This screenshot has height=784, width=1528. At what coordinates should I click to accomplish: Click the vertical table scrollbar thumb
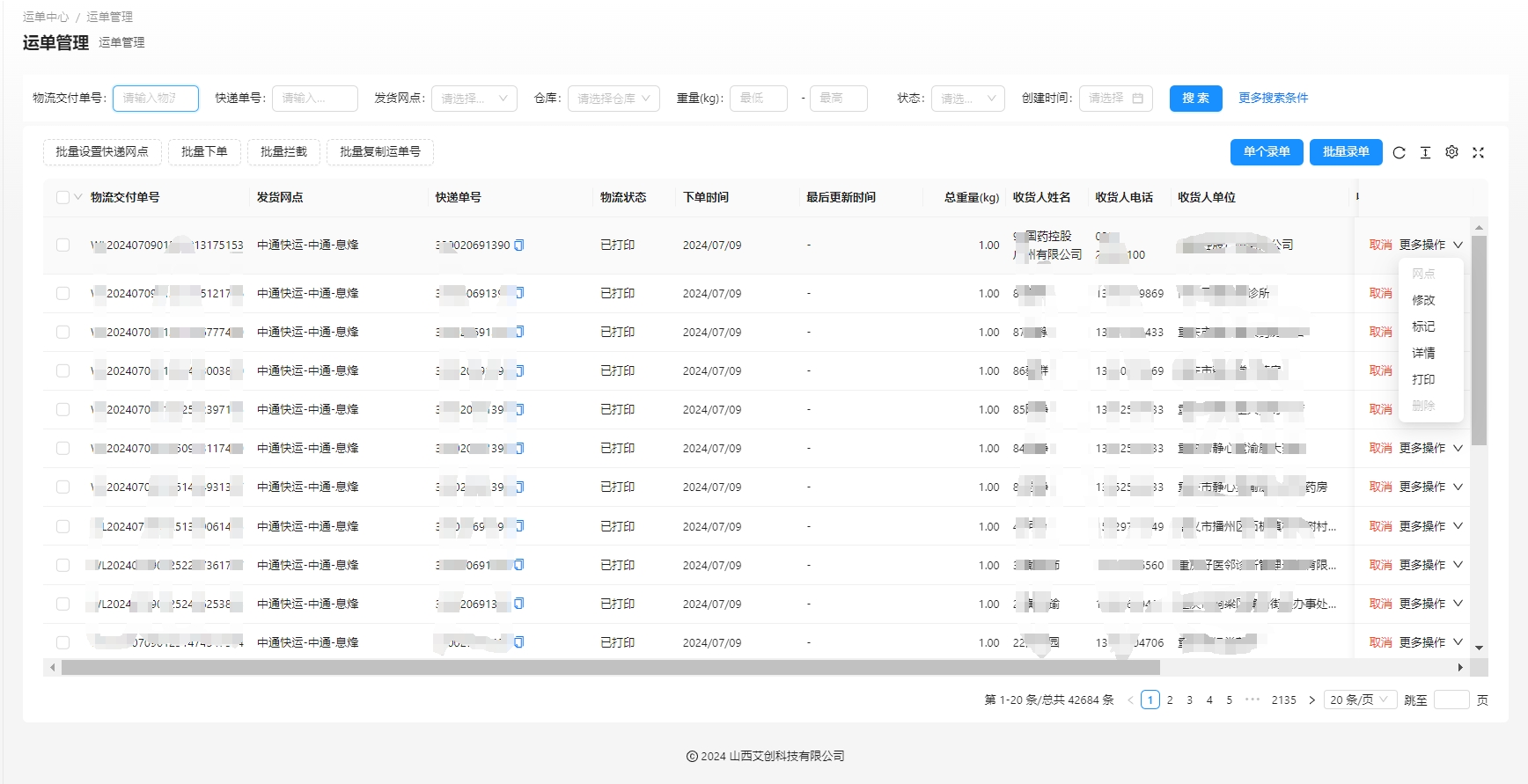click(1479, 341)
